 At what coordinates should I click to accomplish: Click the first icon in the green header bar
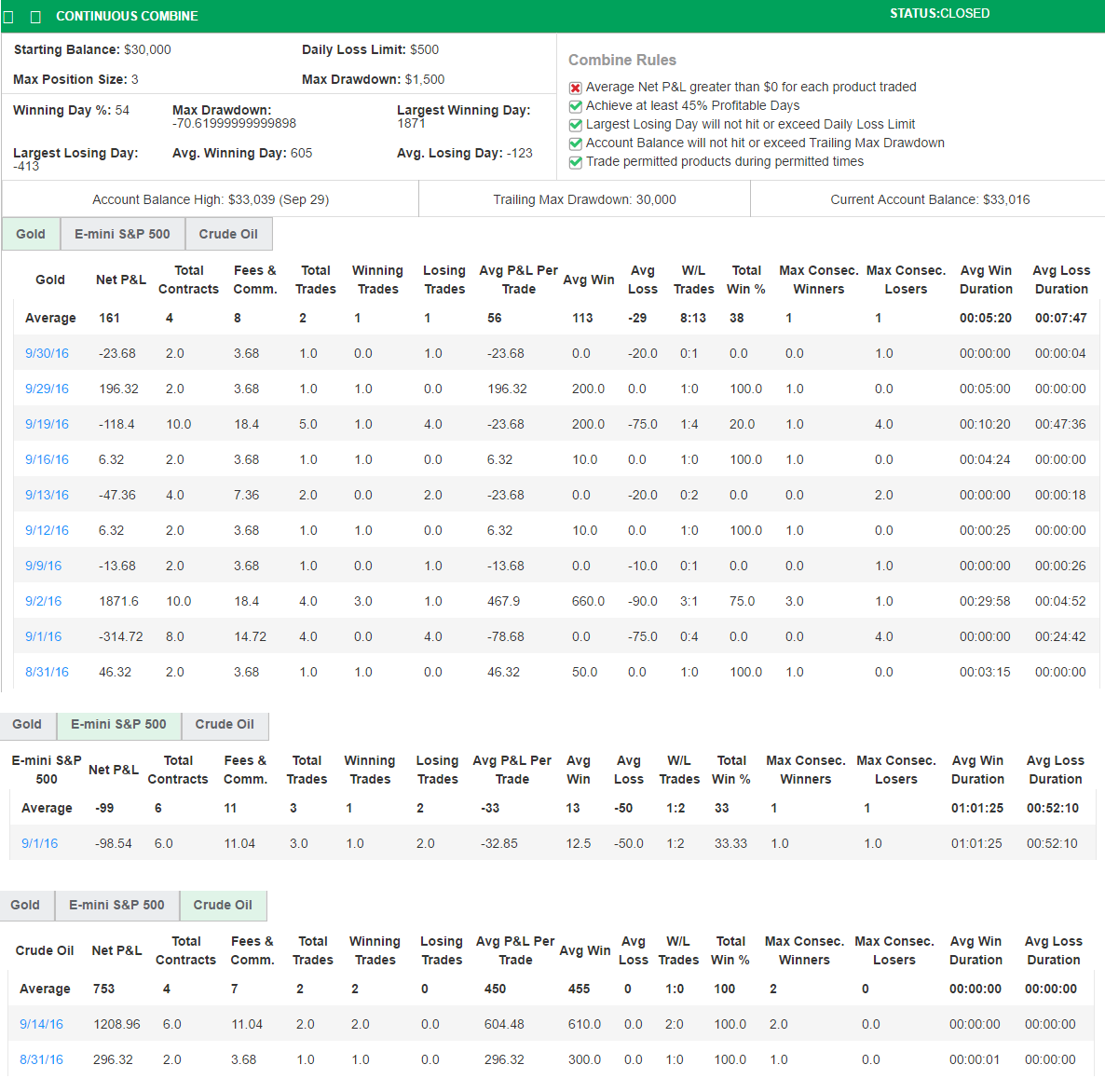point(9,15)
